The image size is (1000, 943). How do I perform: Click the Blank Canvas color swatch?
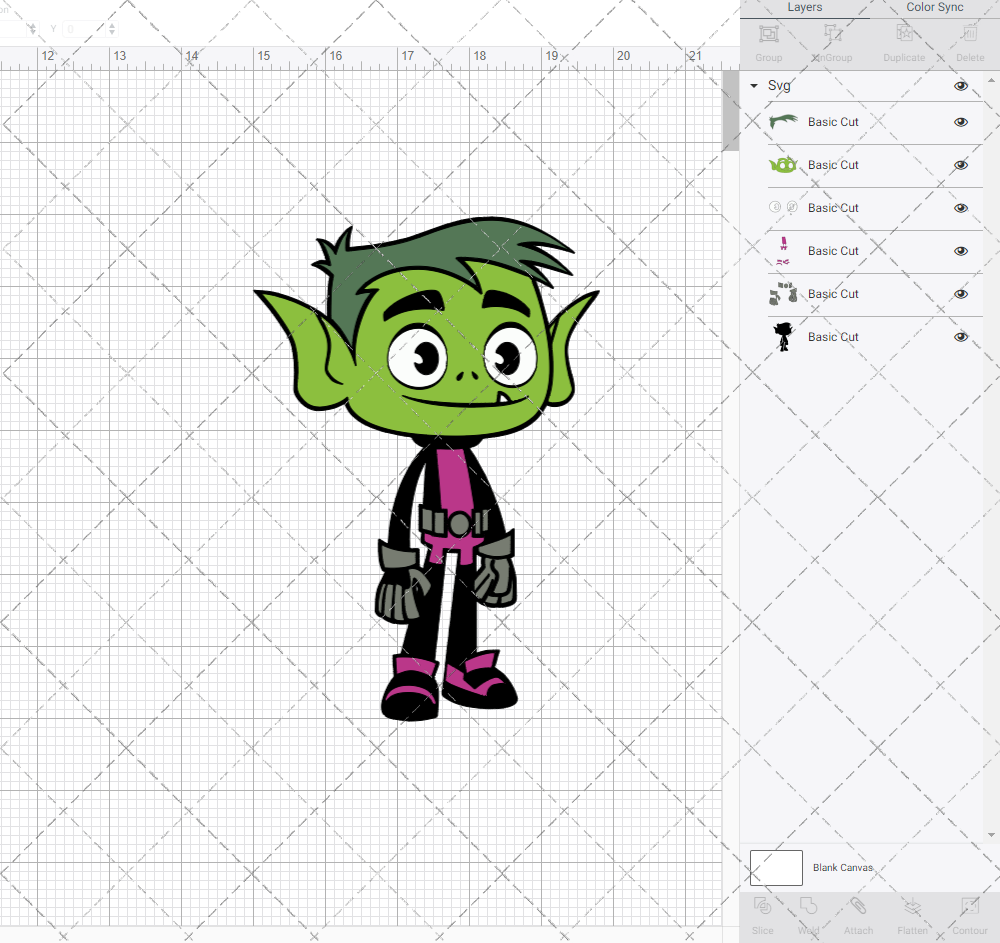point(776,868)
